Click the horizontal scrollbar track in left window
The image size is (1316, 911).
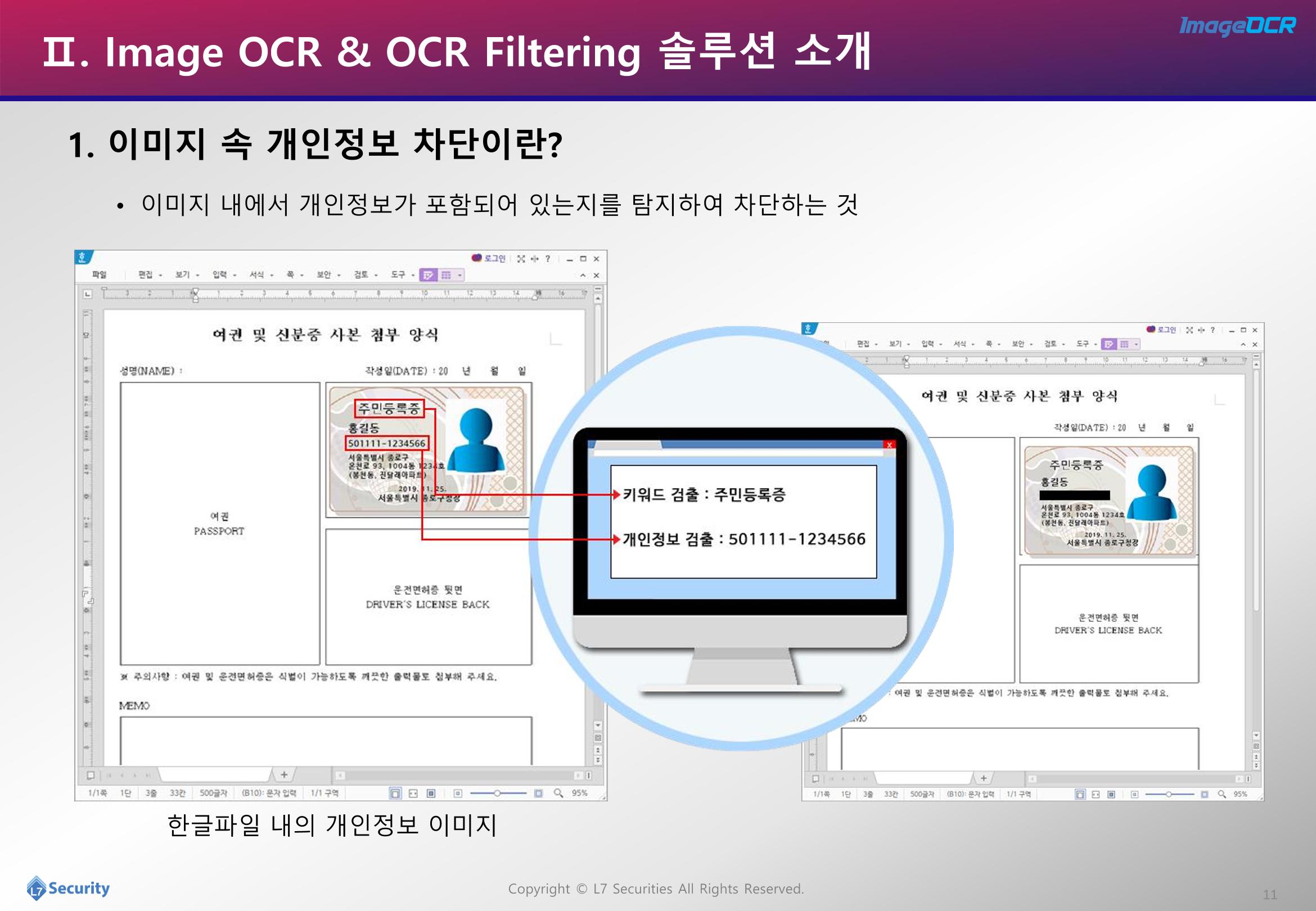(x=460, y=775)
